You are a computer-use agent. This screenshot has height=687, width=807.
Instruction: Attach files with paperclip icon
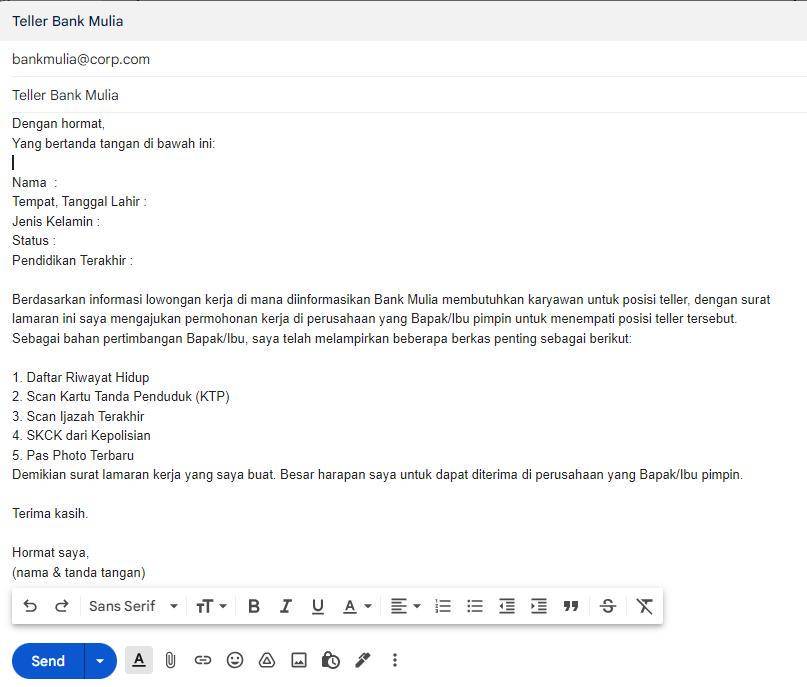coord(170,660)
